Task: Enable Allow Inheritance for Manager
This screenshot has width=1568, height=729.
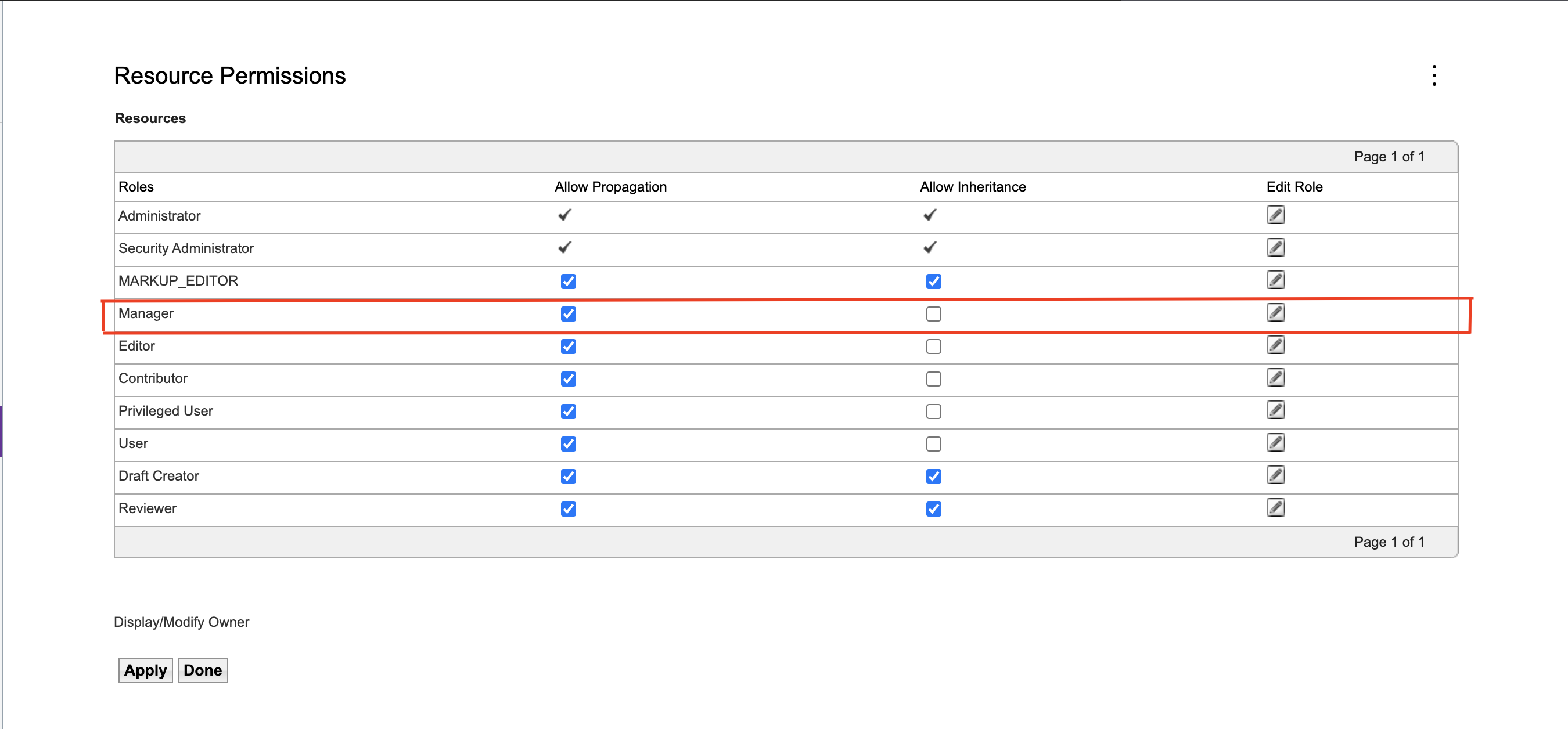Action: 933,314
